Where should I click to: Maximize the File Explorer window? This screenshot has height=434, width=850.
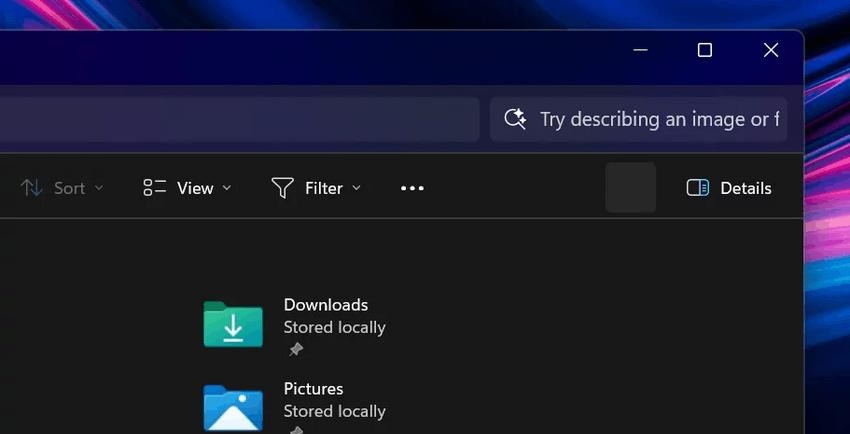pyautogui.click(x=704, y=50)
